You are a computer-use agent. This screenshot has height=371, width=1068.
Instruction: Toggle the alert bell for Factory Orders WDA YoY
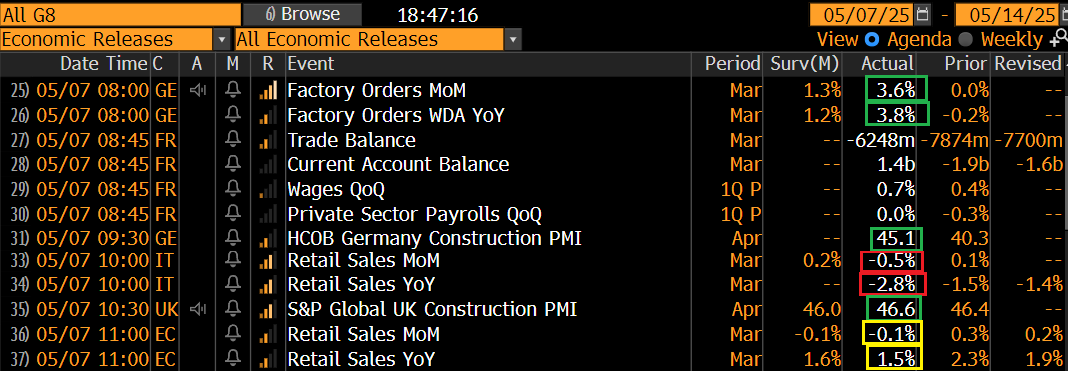click(x=234, y=115)
